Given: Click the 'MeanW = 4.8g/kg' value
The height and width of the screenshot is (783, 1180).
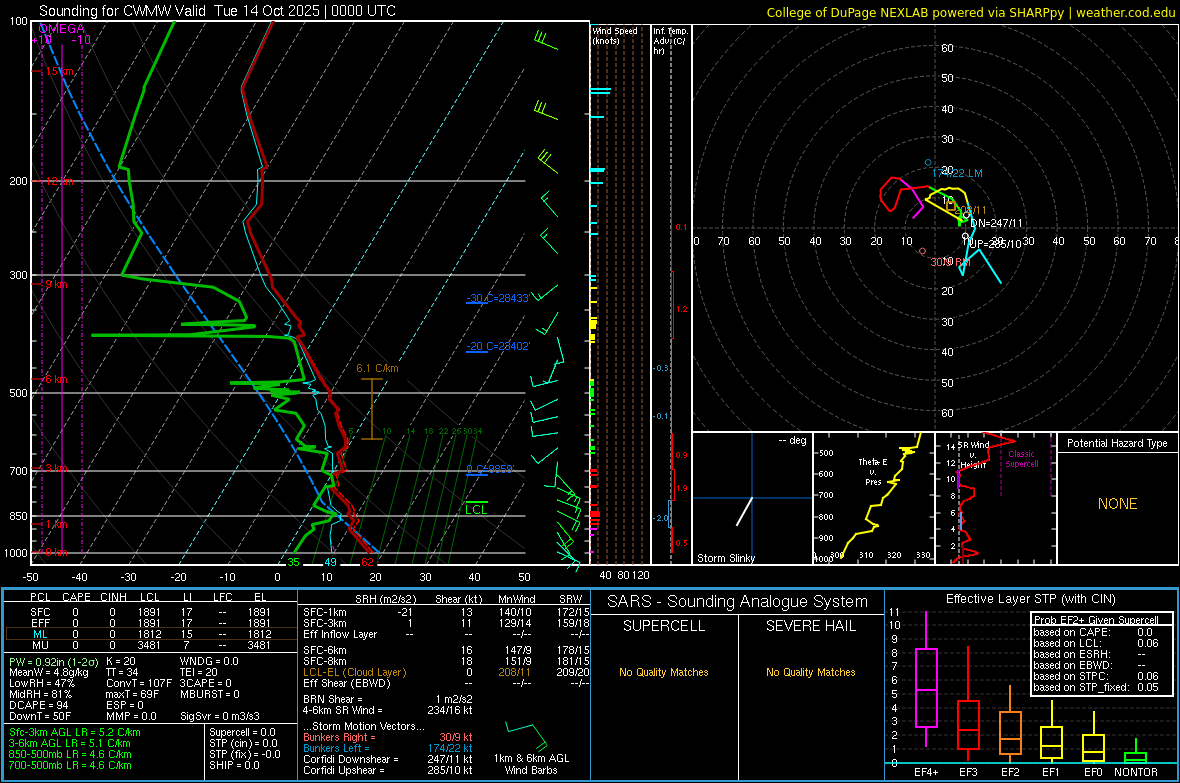Looking at the screenshot, I should [x=48, y=672].
